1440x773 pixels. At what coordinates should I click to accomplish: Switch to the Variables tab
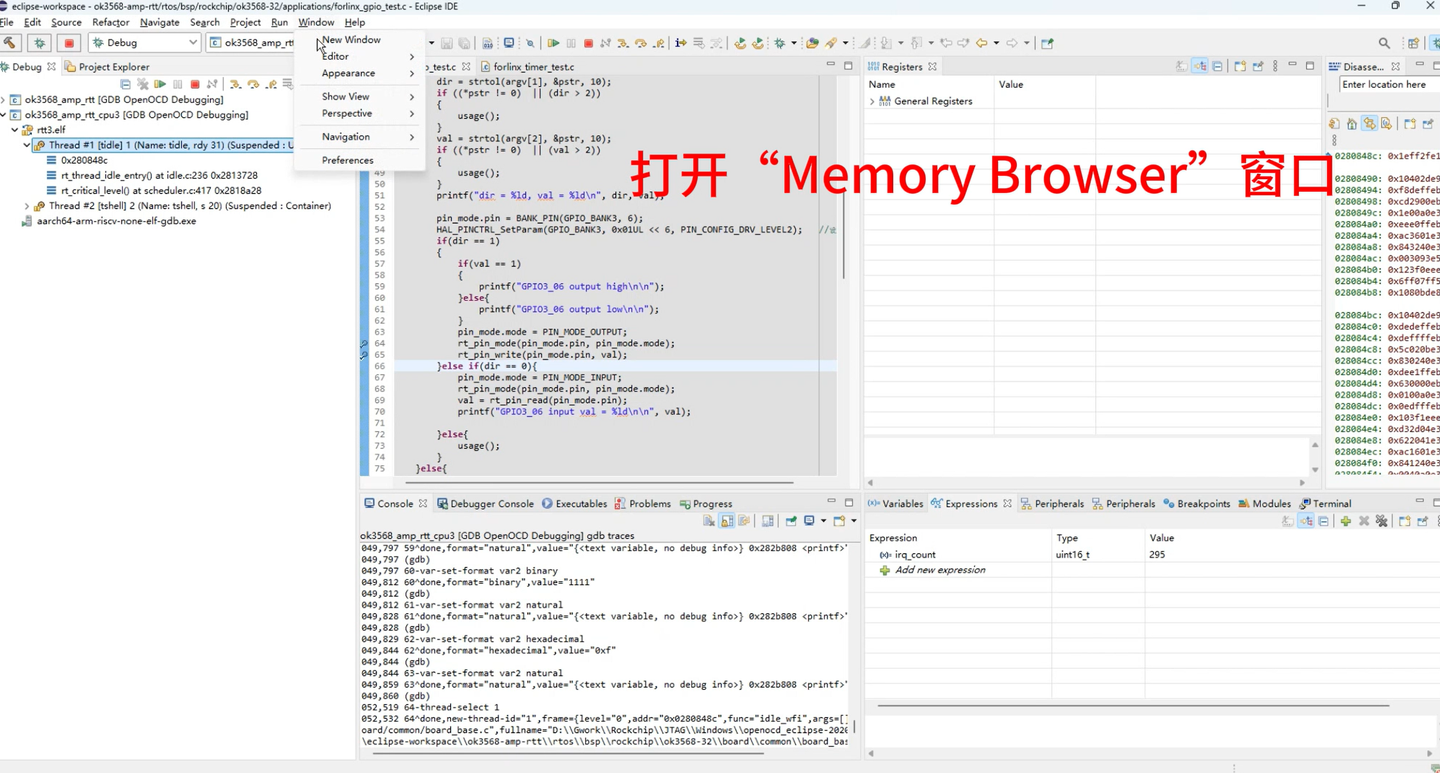(x=896, y=504)
